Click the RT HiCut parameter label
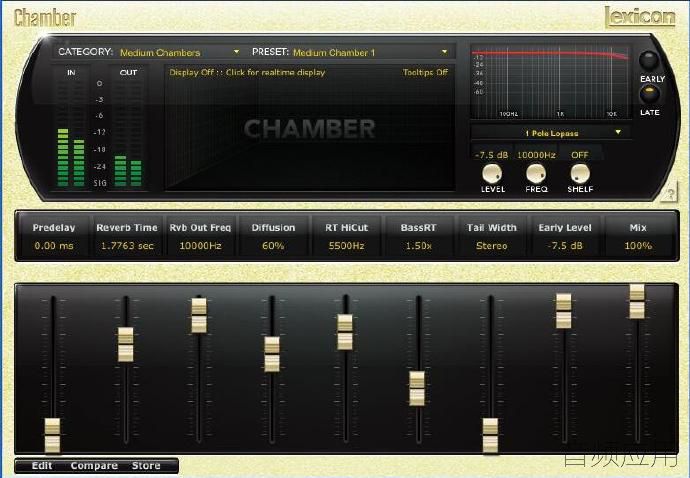The width and height of the screenshot is (690, 478). coord(346,228)
